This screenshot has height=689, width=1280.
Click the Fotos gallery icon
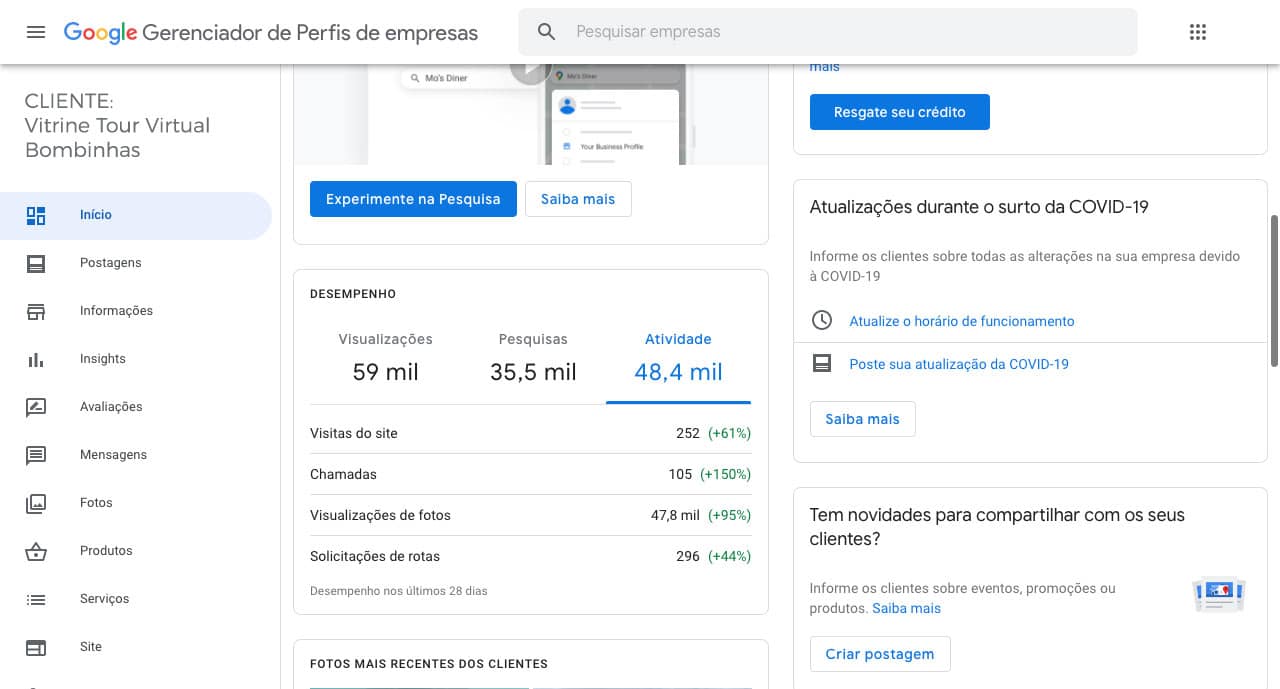[x=36, y=503]
